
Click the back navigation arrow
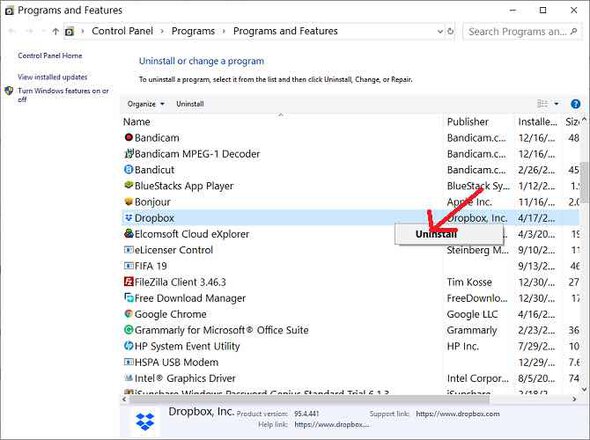tap(12, 31)
